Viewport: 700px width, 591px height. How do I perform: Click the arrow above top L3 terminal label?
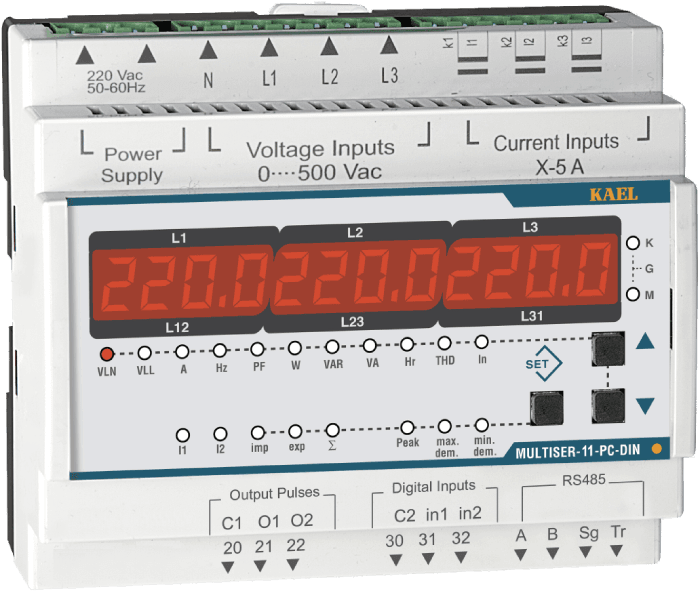389,45
